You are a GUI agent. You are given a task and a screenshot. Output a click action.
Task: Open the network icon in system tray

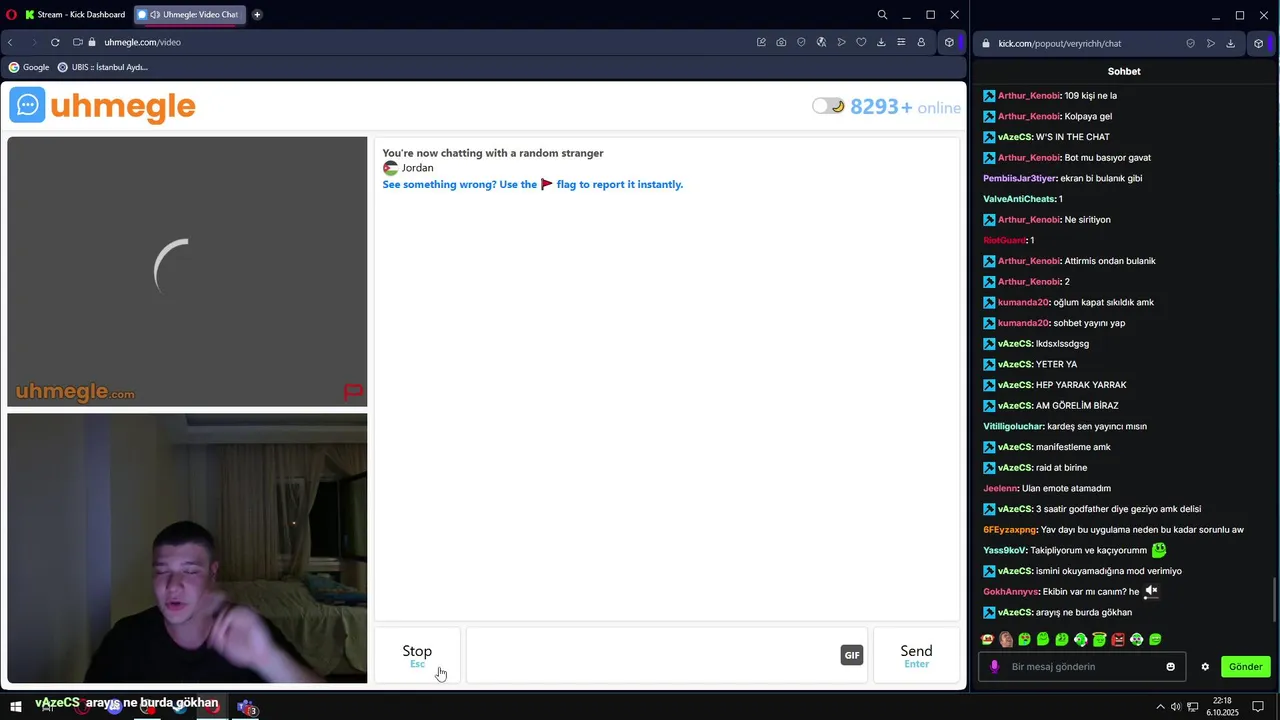pyautogui.click(x=1193, y=707)
